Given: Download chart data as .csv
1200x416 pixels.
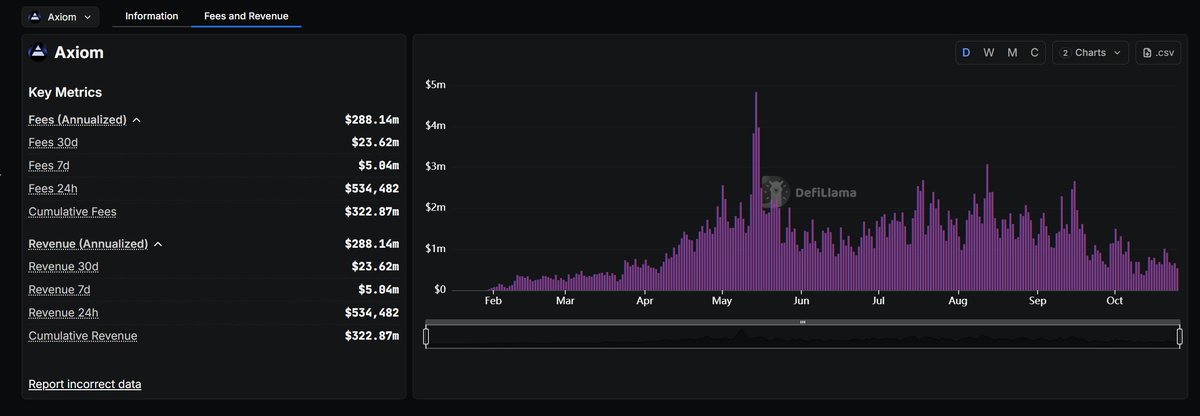Looking at the screenshot, I should 1158,52.
